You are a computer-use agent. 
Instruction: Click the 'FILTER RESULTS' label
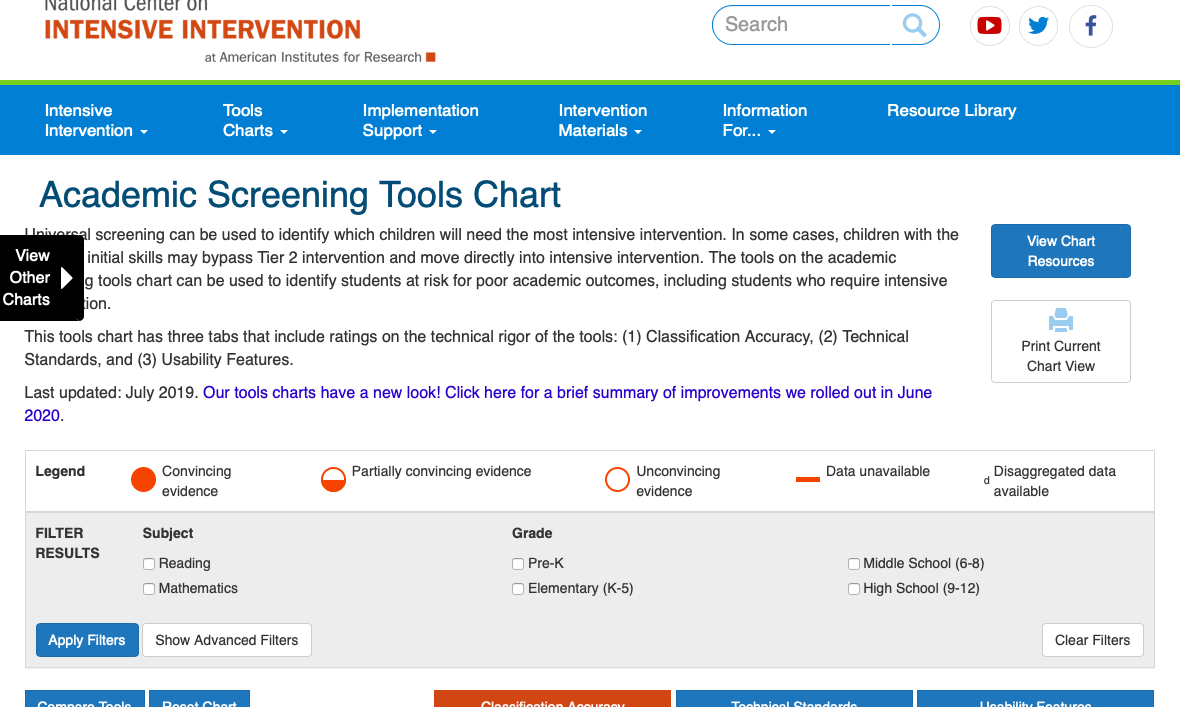coord(67,543)
